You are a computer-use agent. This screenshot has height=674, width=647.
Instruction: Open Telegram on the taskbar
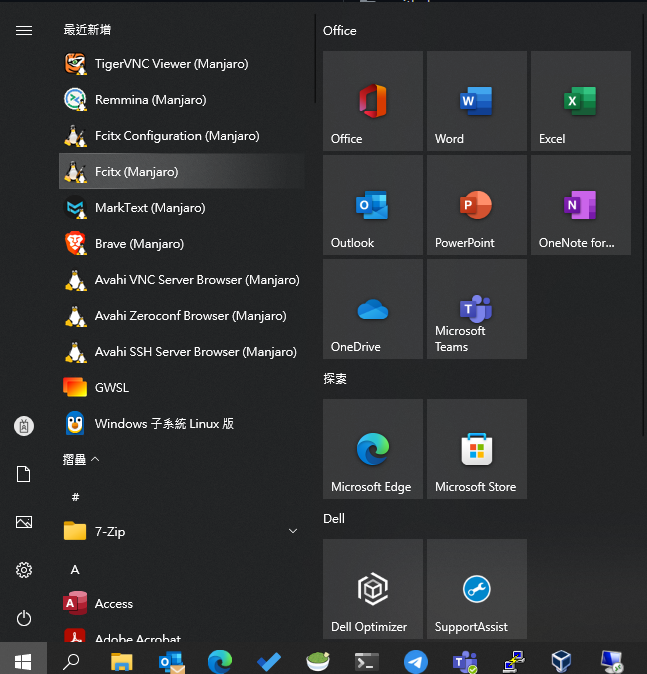(x=416, y=662)
